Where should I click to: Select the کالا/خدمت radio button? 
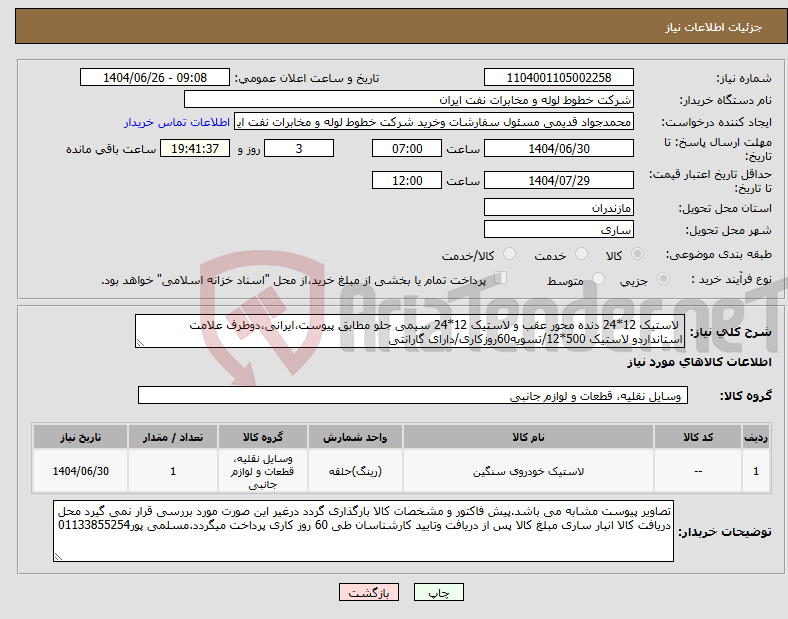(510, 254)
